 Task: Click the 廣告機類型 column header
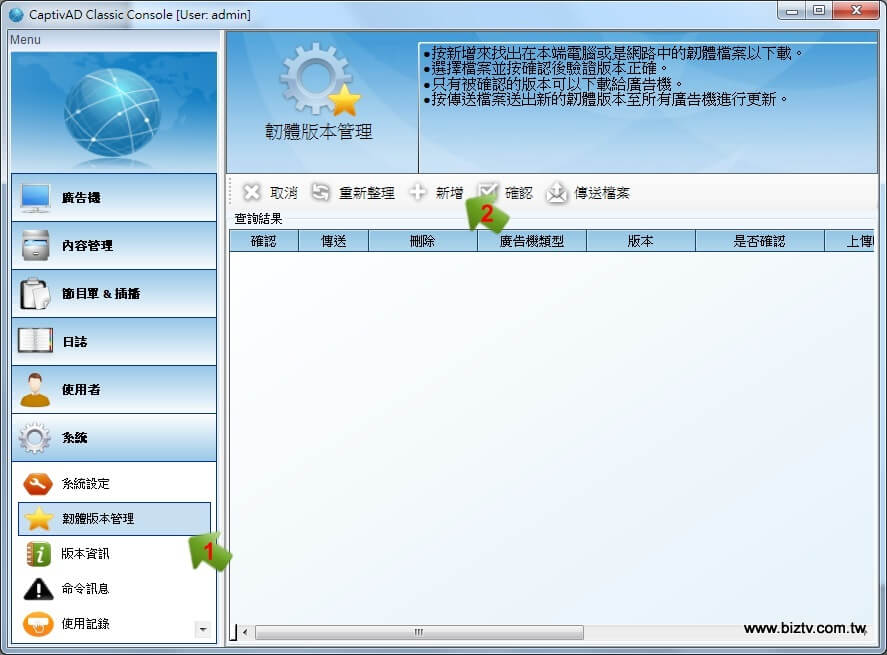(531, 241)
